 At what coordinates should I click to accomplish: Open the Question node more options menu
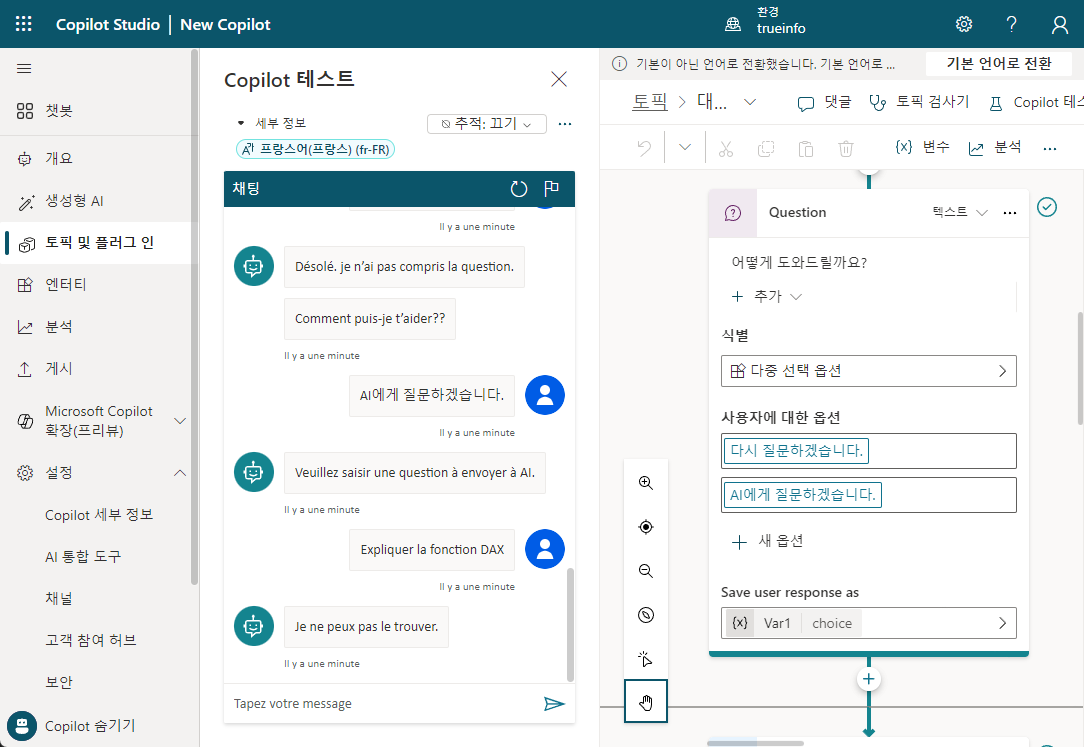coord(1009,213)
